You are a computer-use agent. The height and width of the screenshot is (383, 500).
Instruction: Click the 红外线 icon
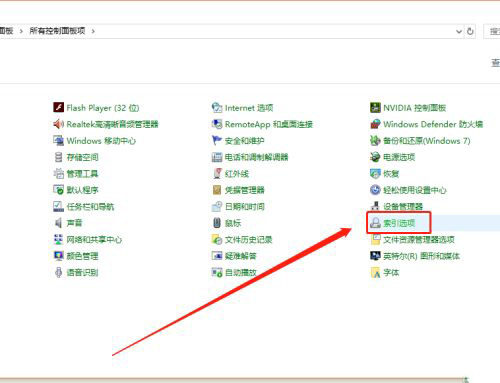[x=217, y=173]
